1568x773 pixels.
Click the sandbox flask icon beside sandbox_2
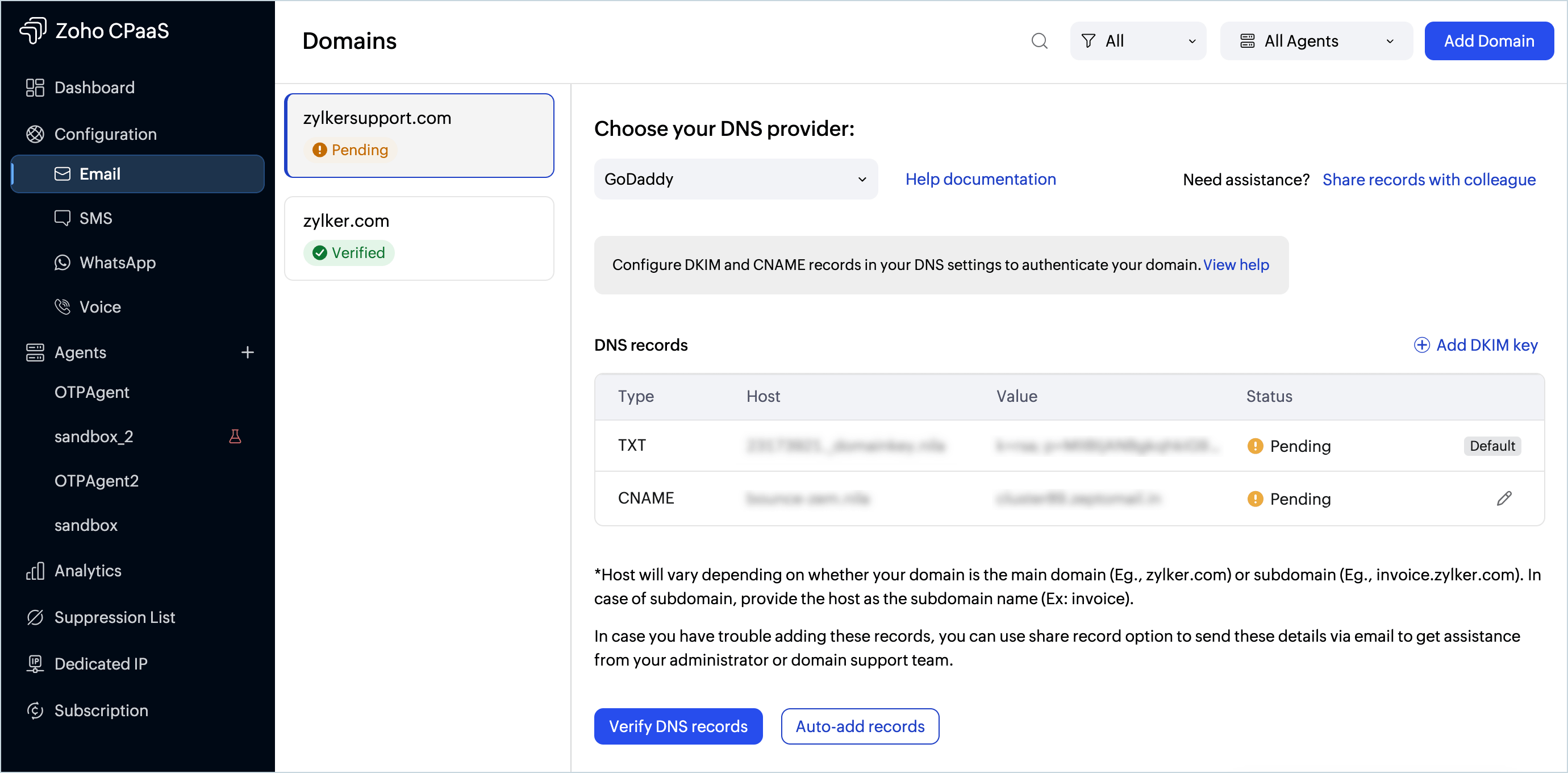[x=235, y=436]
